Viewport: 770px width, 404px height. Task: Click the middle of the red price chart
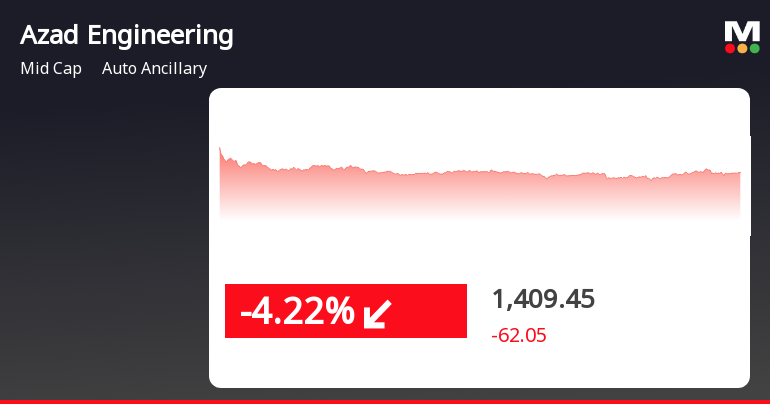tap(480, 190)
